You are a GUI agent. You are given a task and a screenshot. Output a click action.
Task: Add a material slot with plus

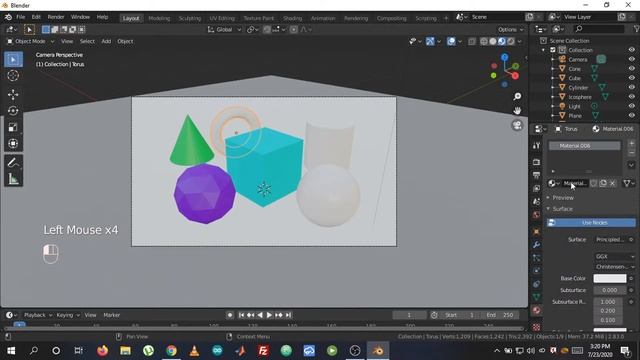point(631,143)
